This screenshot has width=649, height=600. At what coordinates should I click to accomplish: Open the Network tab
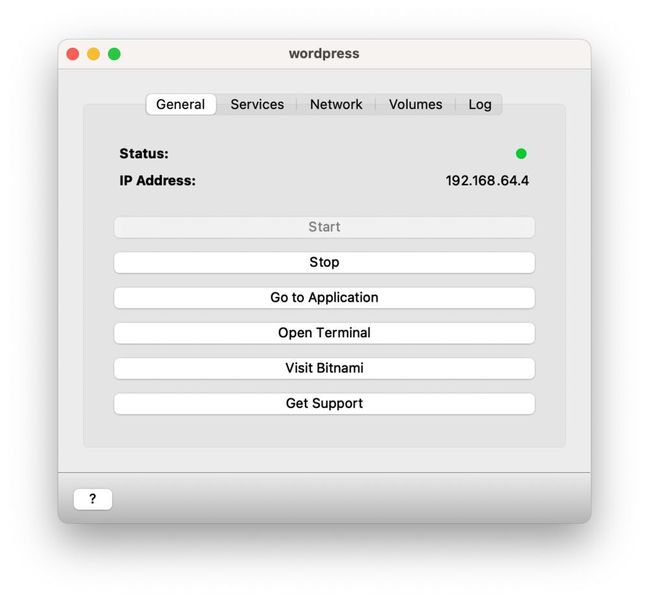tap(336, 104)
